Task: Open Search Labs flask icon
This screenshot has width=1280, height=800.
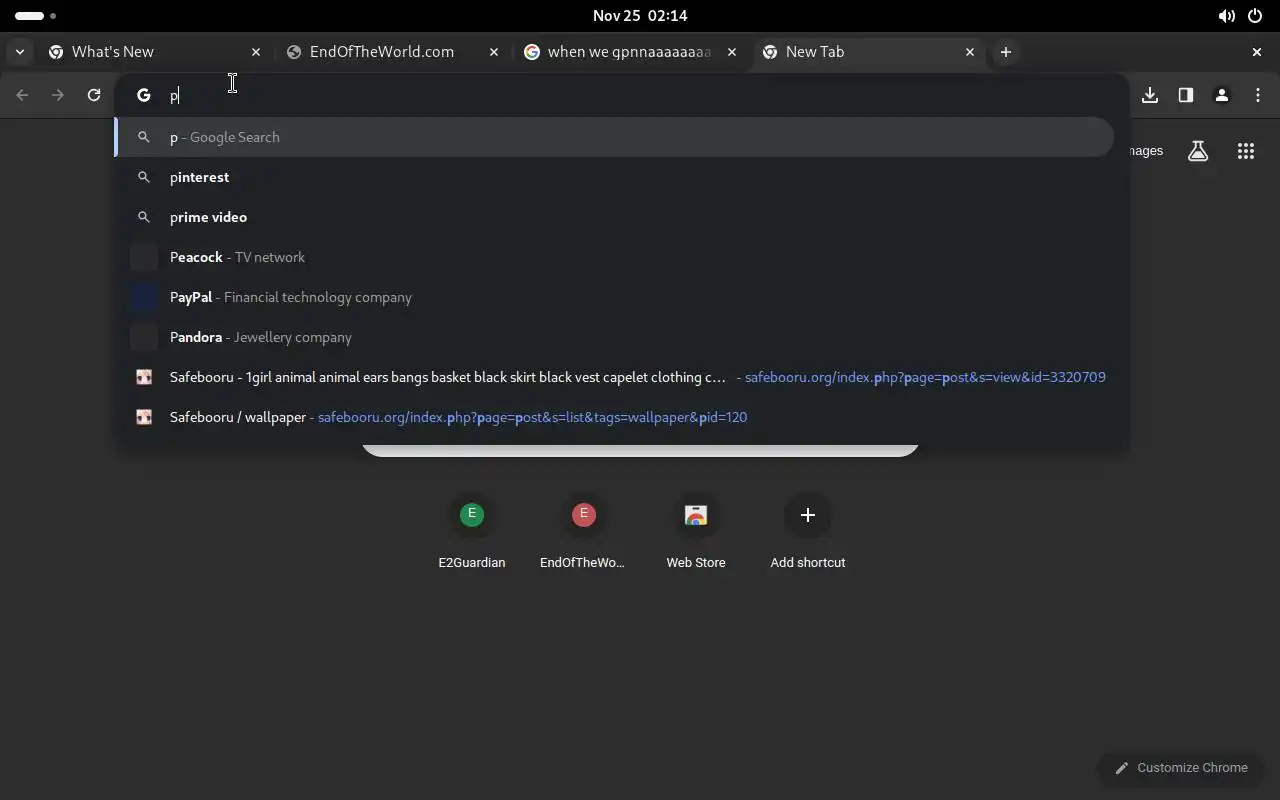Action: pyautogui.click(x=1198, y=151)
